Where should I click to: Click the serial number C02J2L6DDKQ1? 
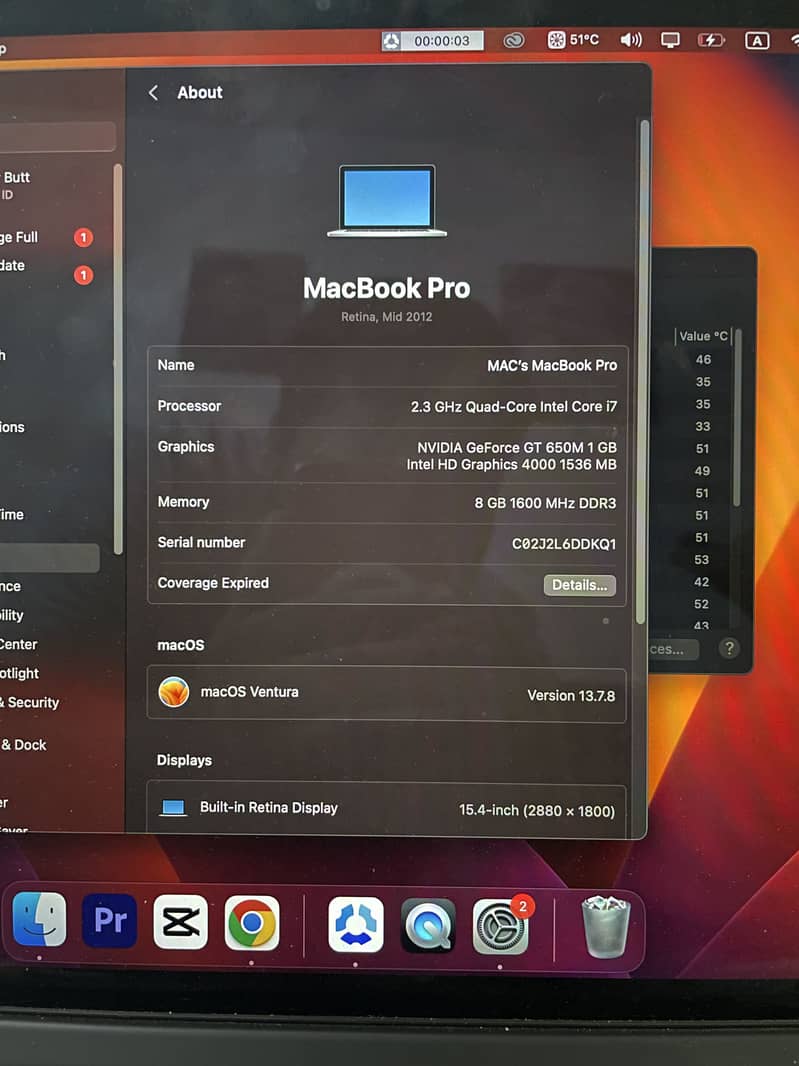coord(564,544)
